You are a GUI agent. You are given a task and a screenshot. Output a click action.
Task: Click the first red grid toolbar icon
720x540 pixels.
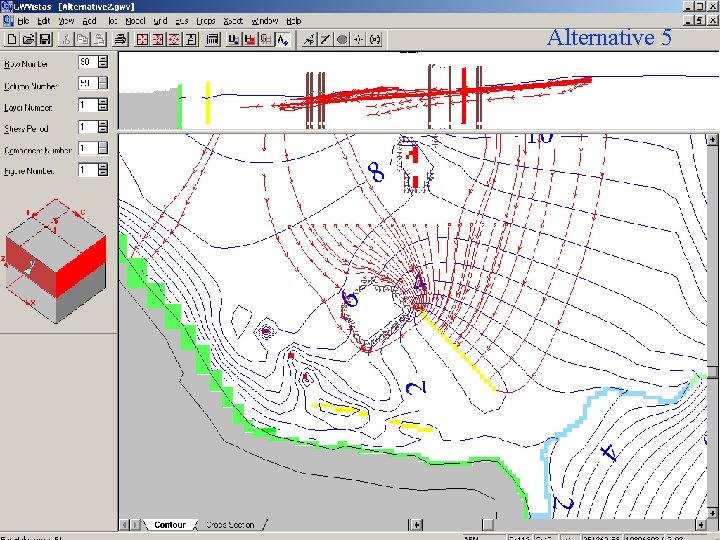(142, 39)
